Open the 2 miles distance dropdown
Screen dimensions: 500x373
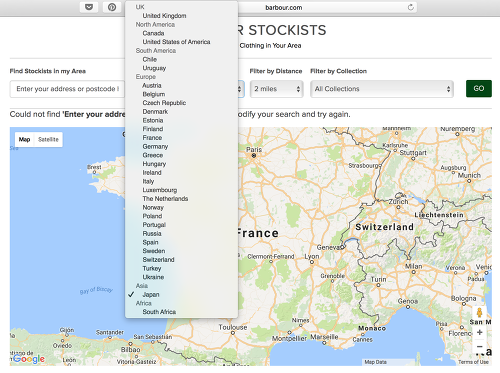point(277,89)
